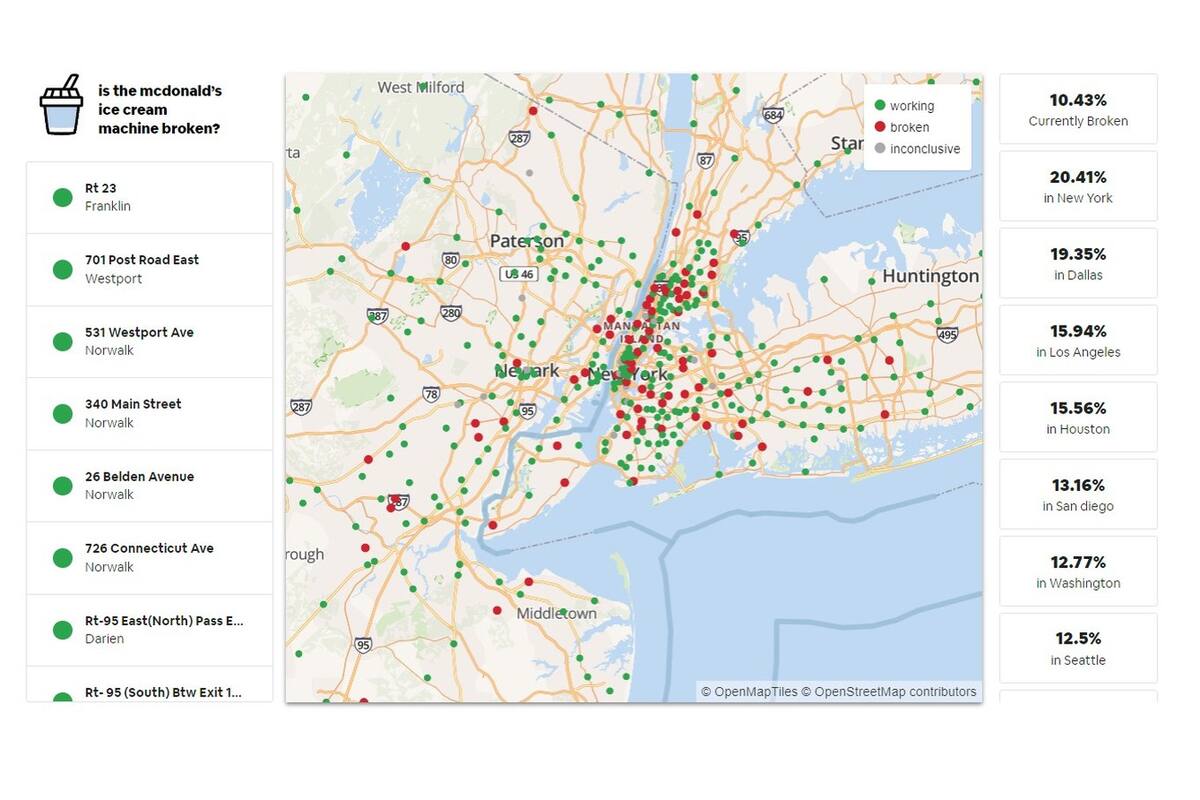The image size is (1200, 800).
Task: Select the 19.35% in Dallas card
Action: coord(1078,263)
